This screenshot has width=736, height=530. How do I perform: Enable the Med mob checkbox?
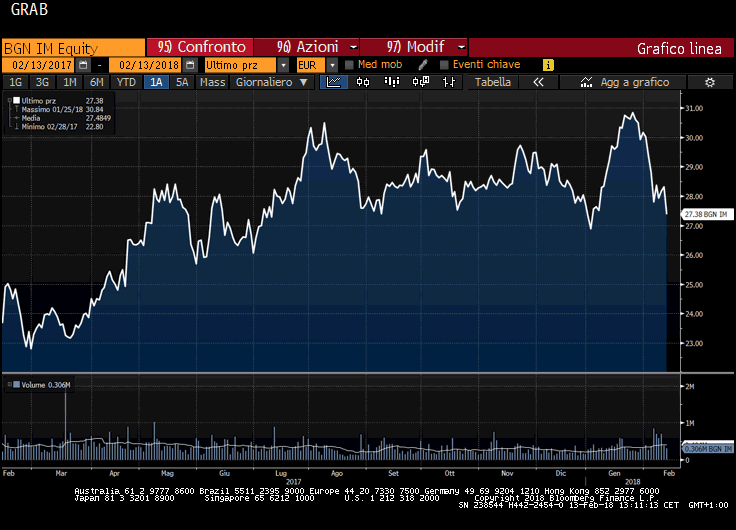point(349,65)
